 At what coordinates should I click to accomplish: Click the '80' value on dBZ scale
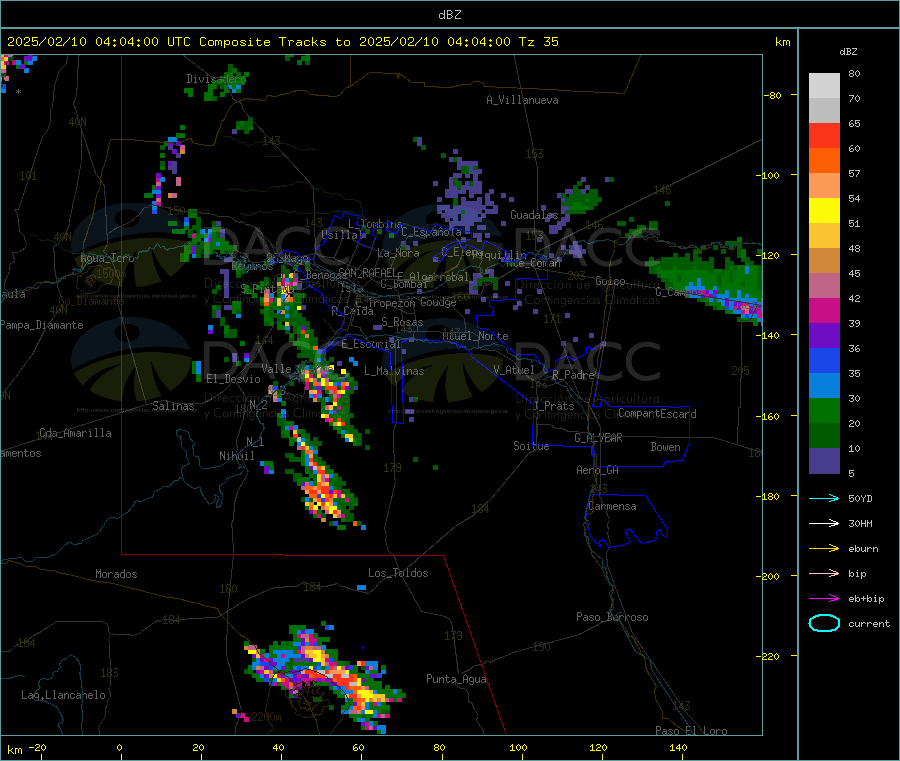click(x=854, y=73)
